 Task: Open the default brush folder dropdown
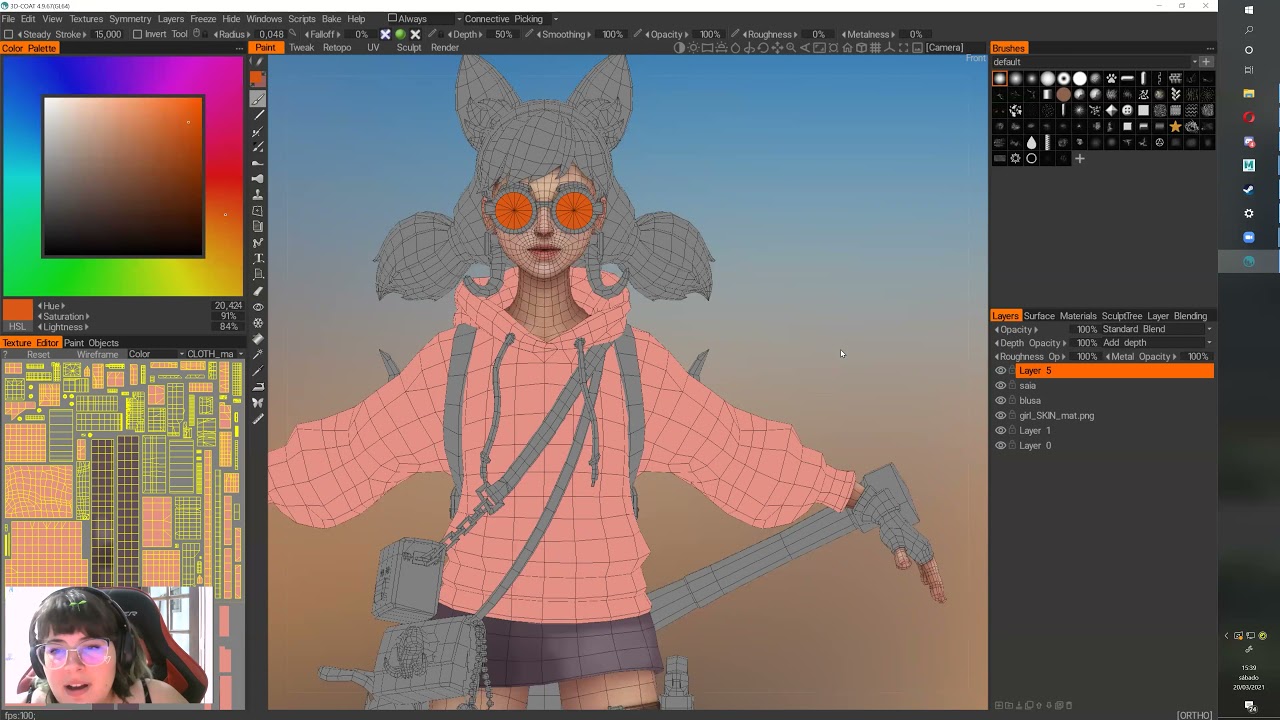1095,62
